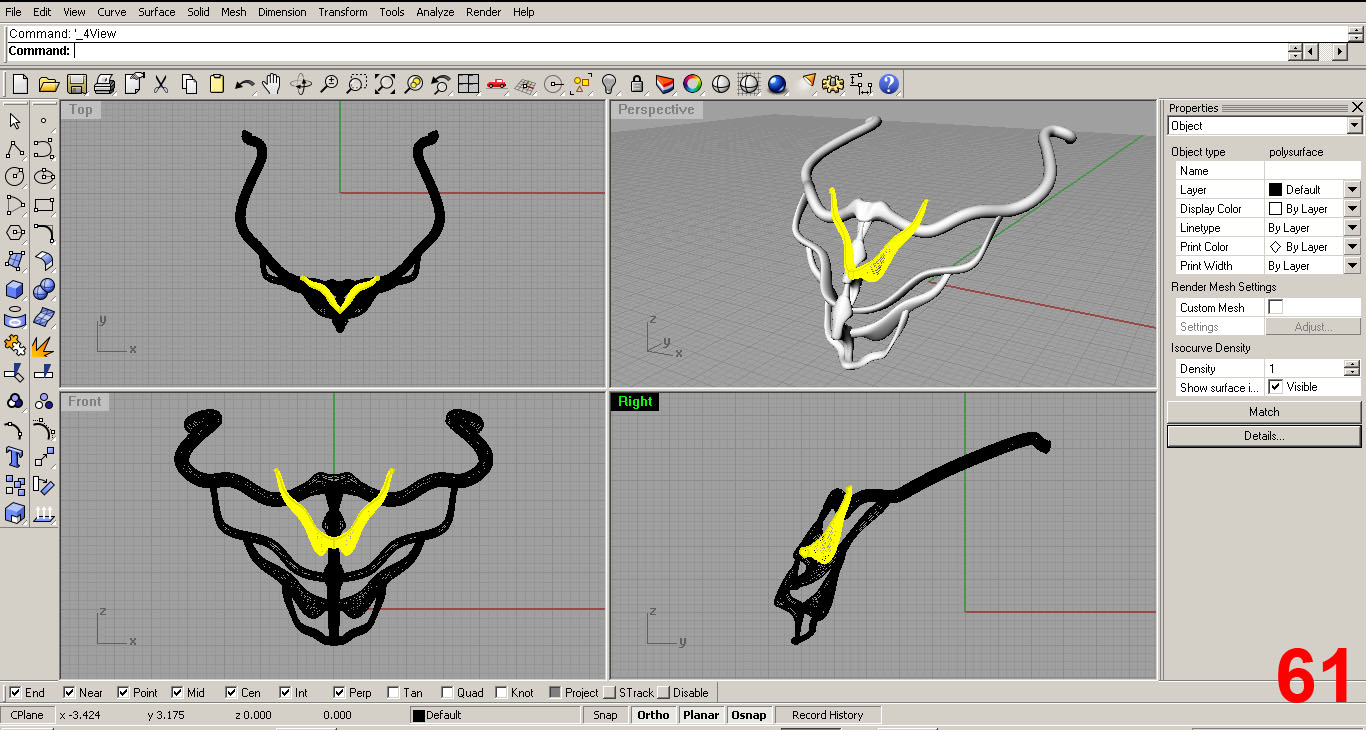This screenshot has width=1366, height=730.
Task: Click the Zoom Extents icon
Action: (385, 84)
